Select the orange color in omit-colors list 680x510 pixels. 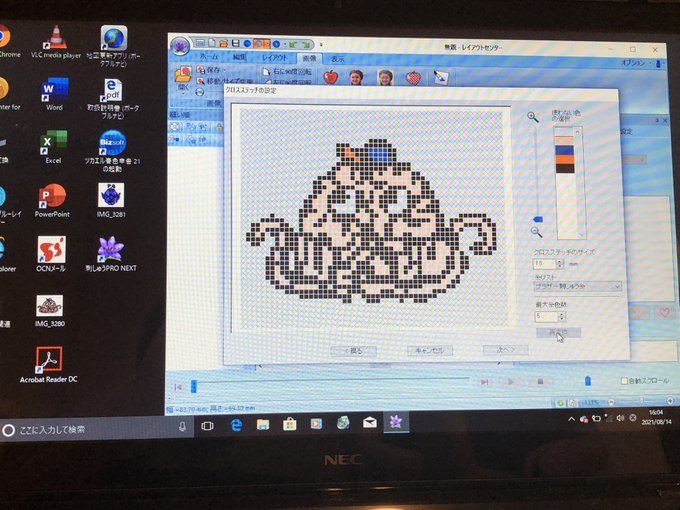(564, 160)
